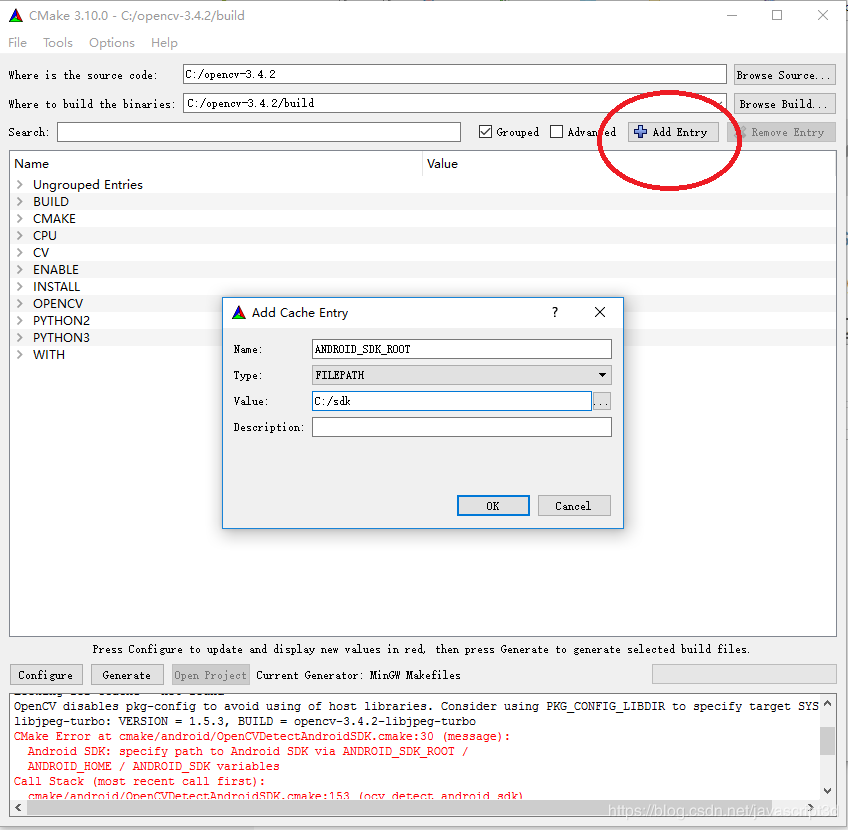
Task: Expand the ENABLE group
Action: (19, 269)
